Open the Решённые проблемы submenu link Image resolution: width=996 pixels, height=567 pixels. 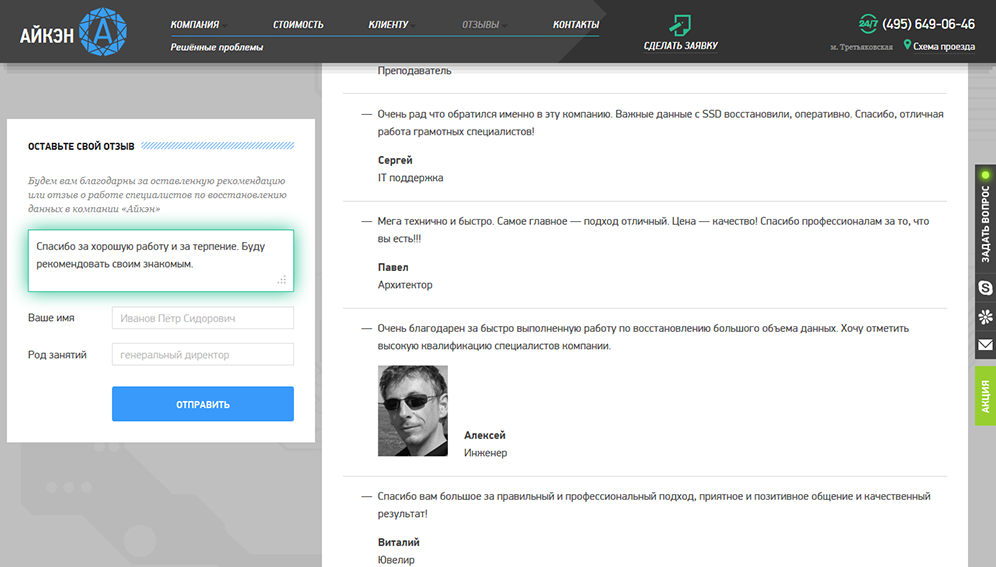(x=217, y=47)
